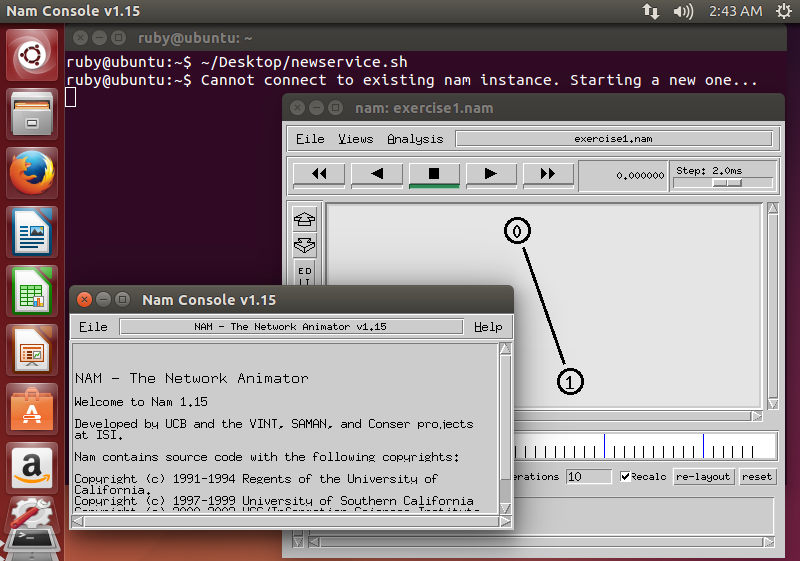Click right arrow of Nam Console horizontal scrollbar
800x561 pixels.
click(x=506, y=522)
